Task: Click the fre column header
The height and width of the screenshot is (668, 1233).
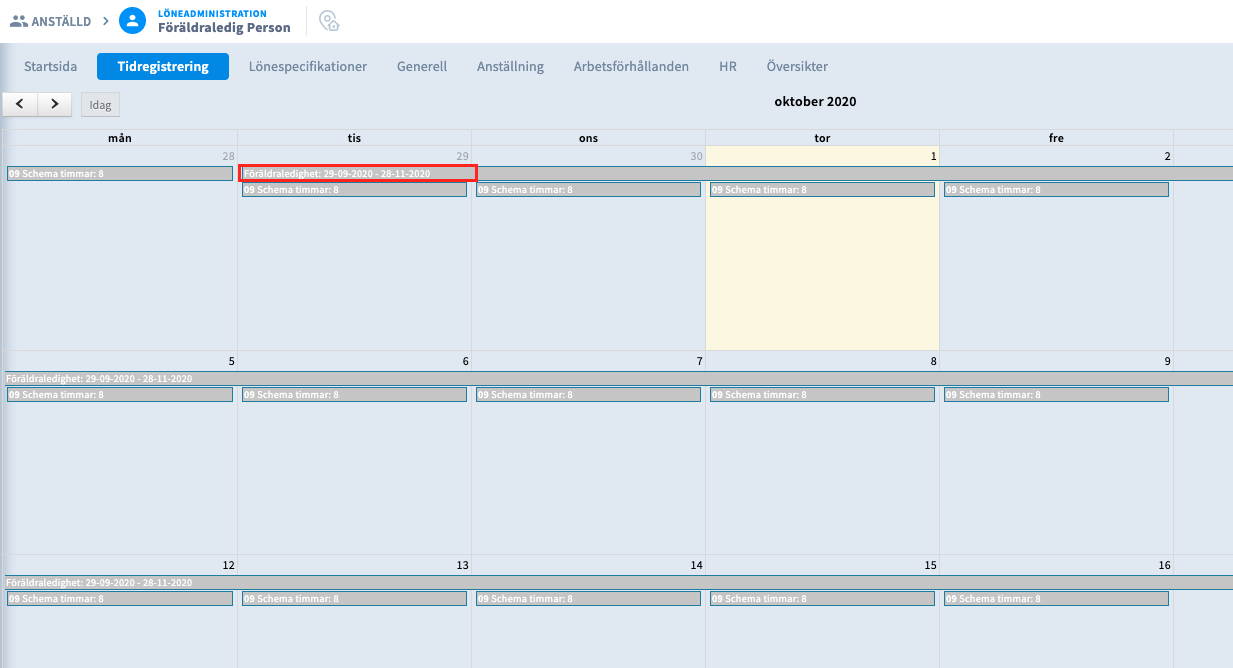Action: coord(1056,138)
